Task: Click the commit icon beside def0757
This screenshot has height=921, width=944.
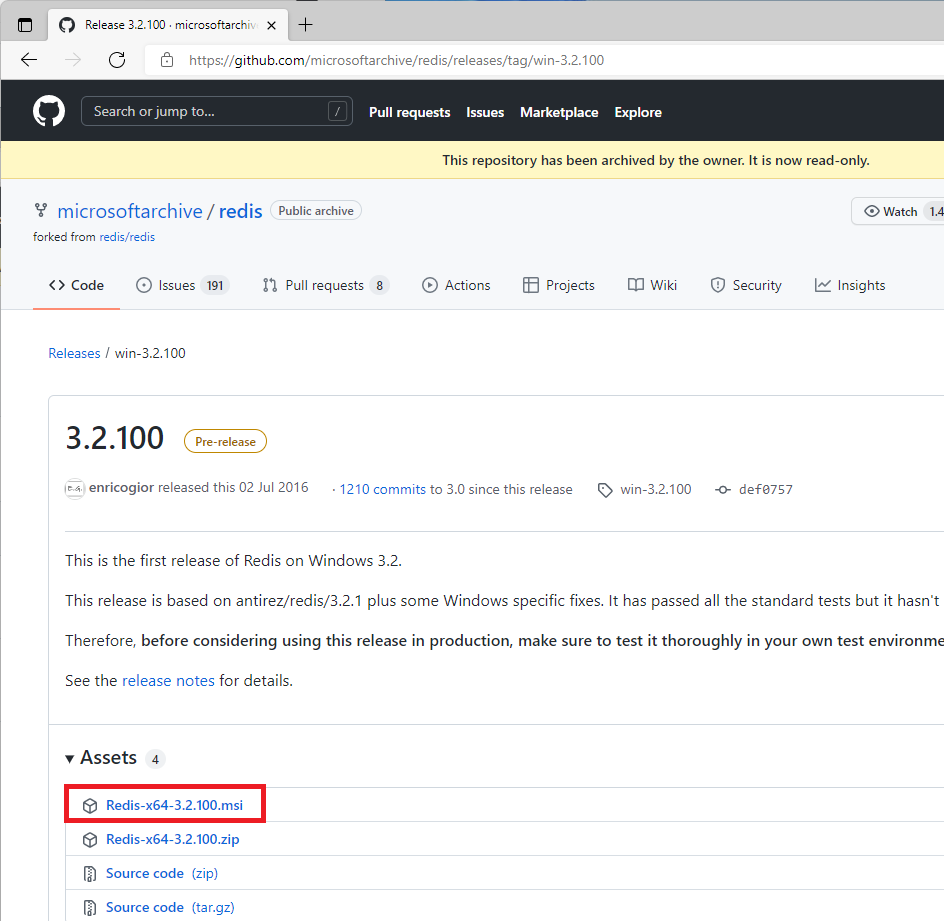Action: pos(722,489)
